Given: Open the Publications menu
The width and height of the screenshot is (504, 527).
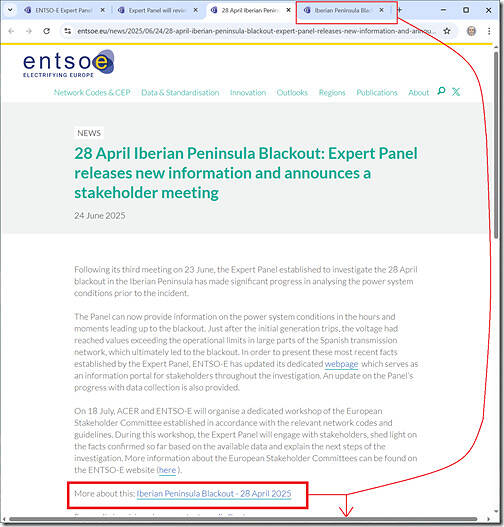Looking at the screenshot, I should point(377,92).
